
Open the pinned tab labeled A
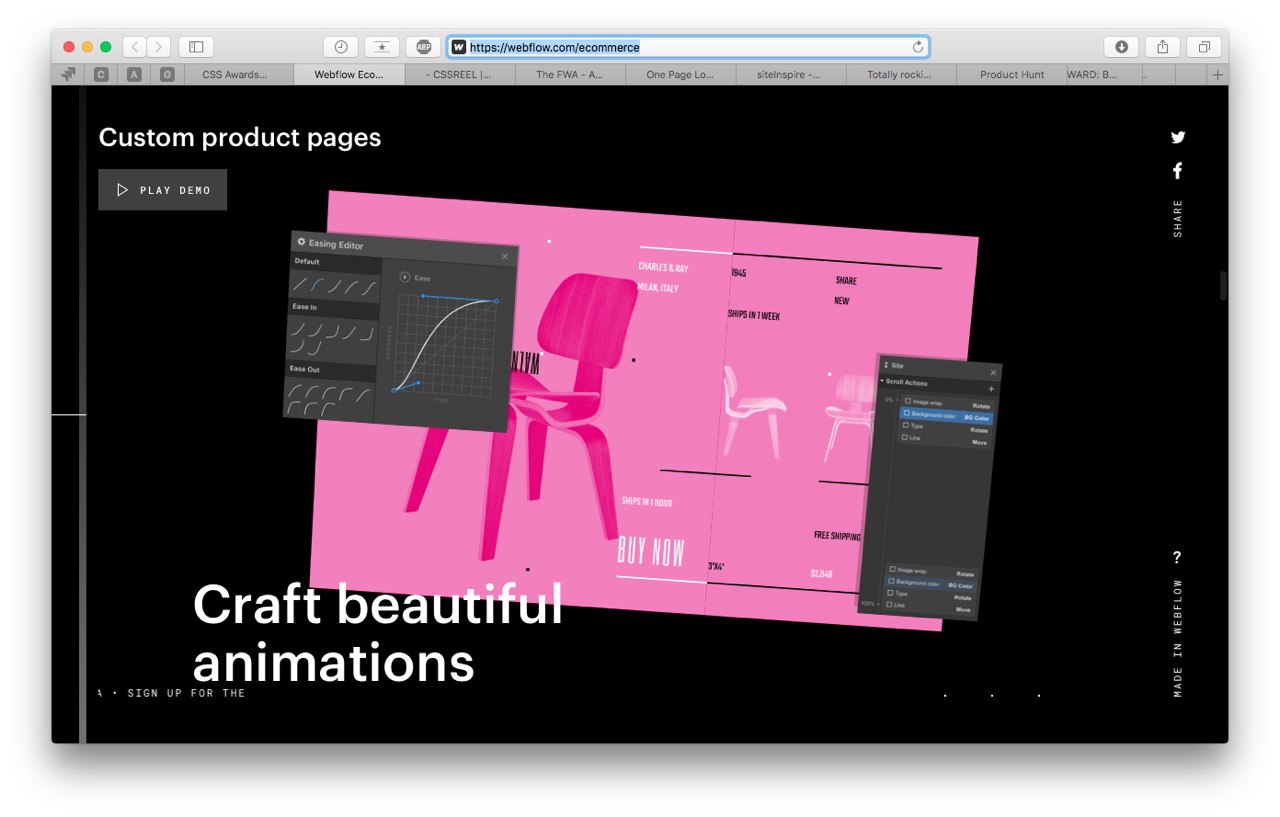point(134,74)
